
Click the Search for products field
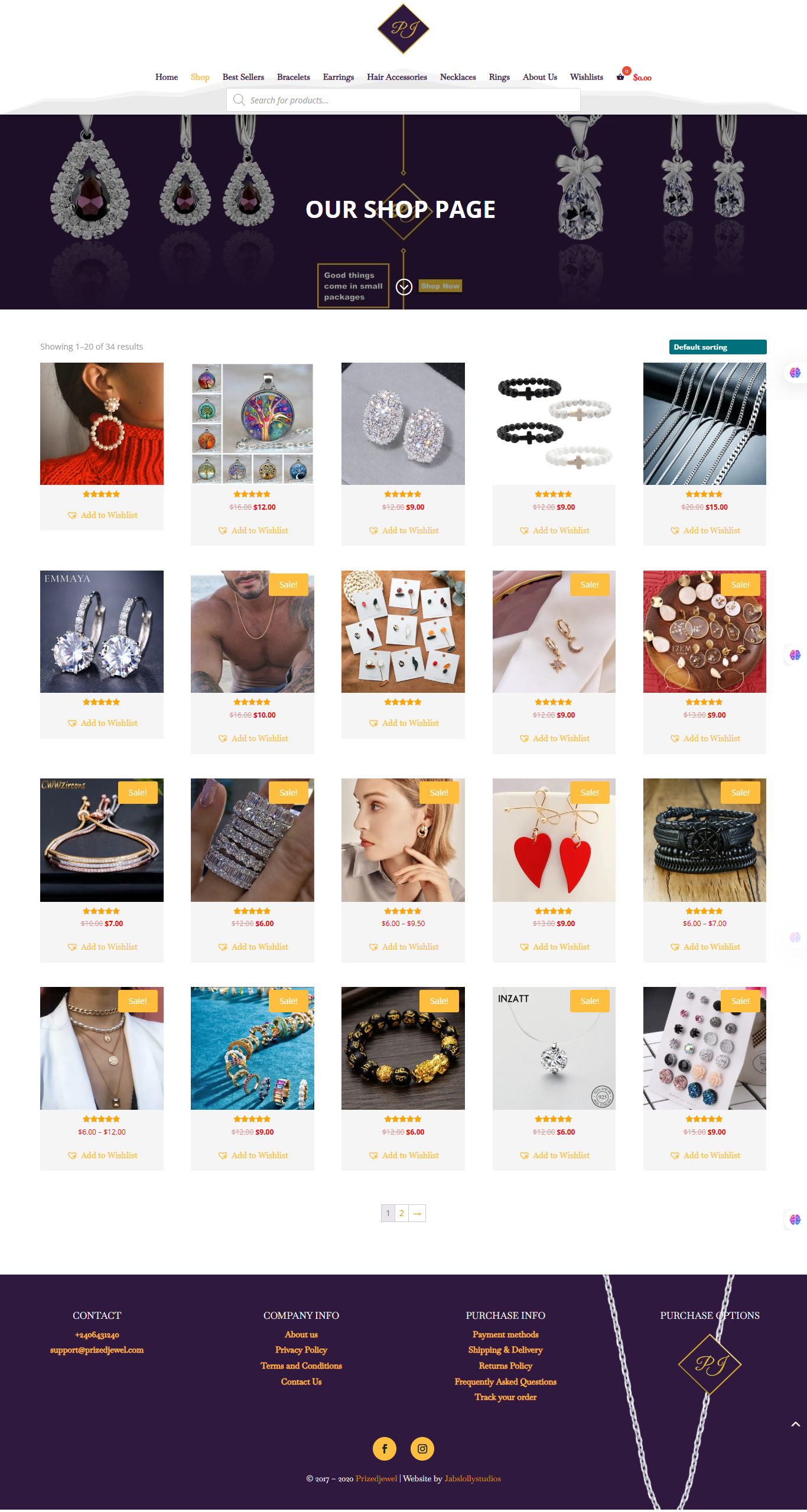pos(403,100)
